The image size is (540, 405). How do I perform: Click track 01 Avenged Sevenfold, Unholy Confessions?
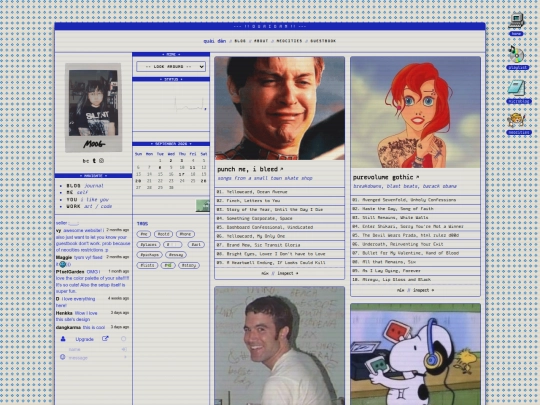(x=415, y=200)
